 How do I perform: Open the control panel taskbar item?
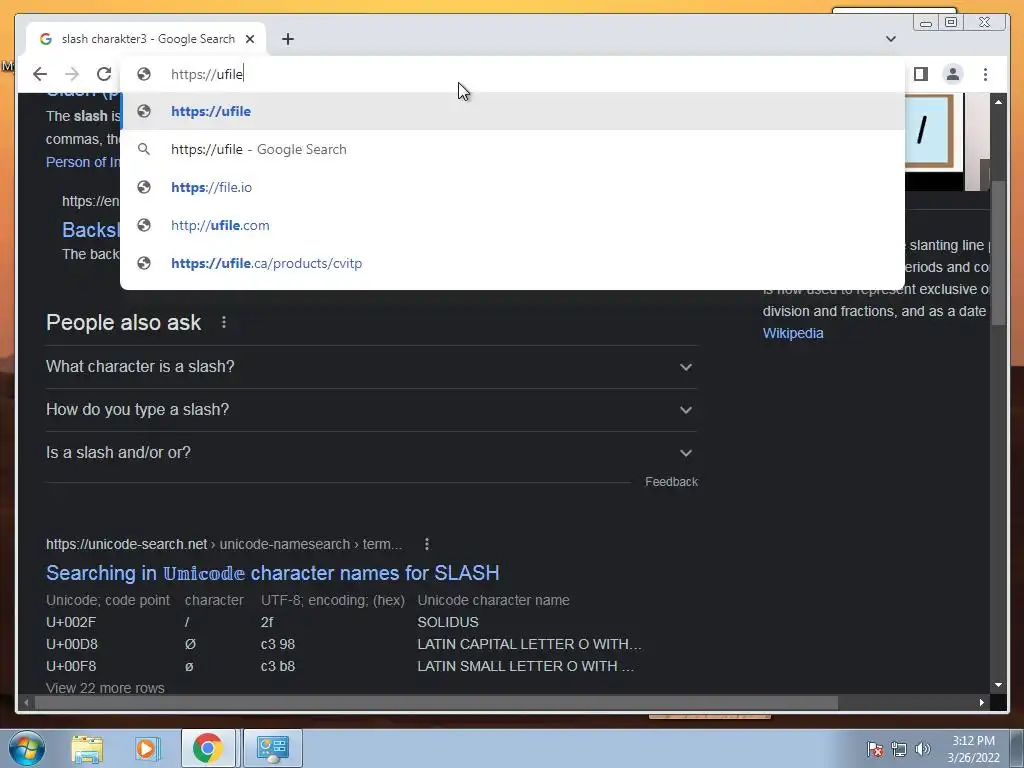coord(272,748)
